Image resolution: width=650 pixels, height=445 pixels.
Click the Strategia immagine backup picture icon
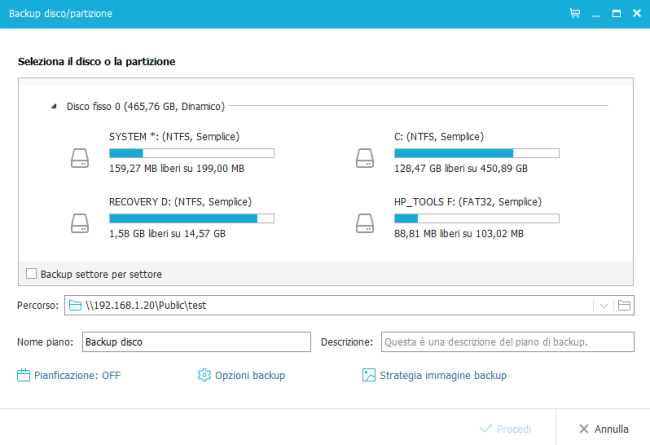(x=369, y=375)
